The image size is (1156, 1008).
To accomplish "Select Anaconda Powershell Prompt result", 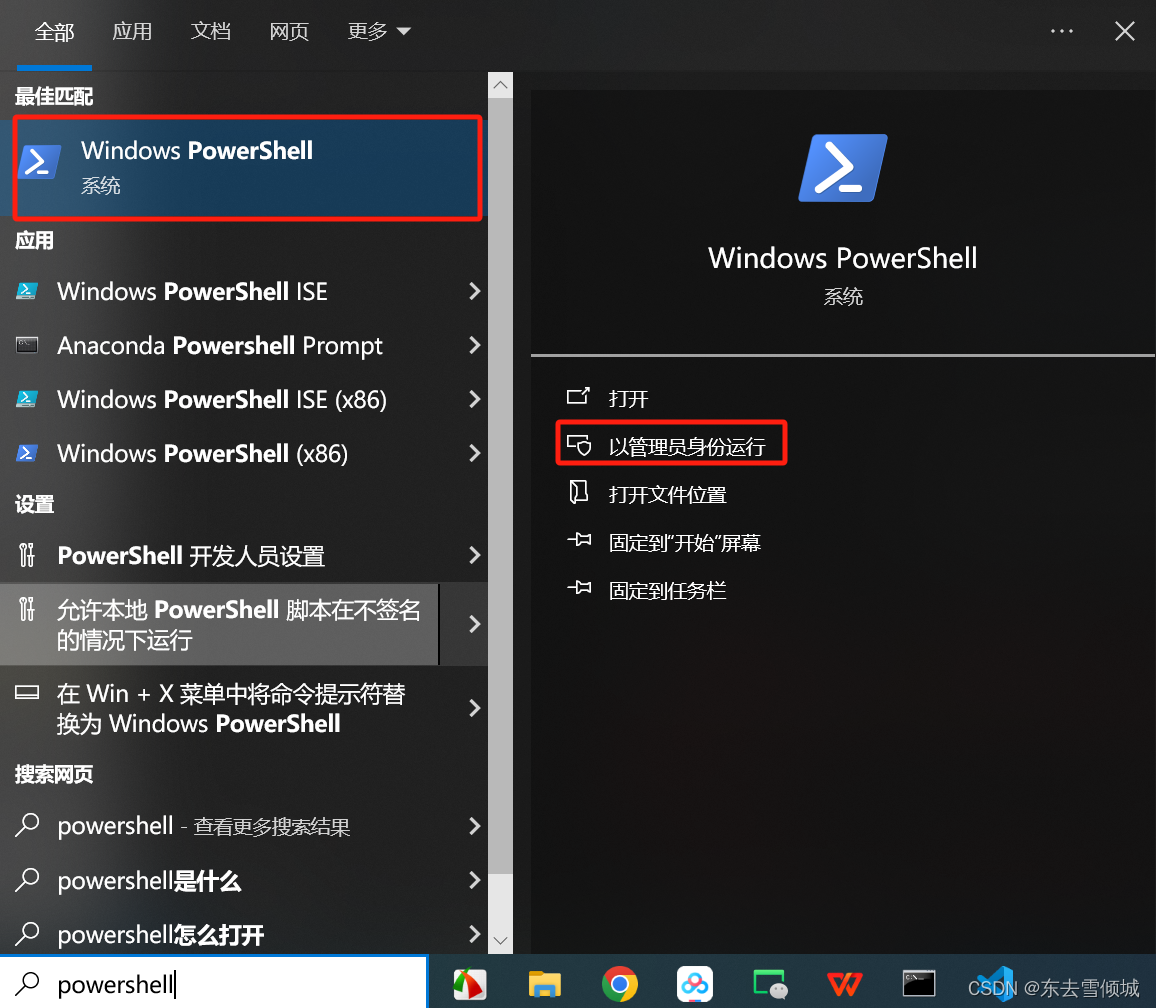I will coord(243,345).
